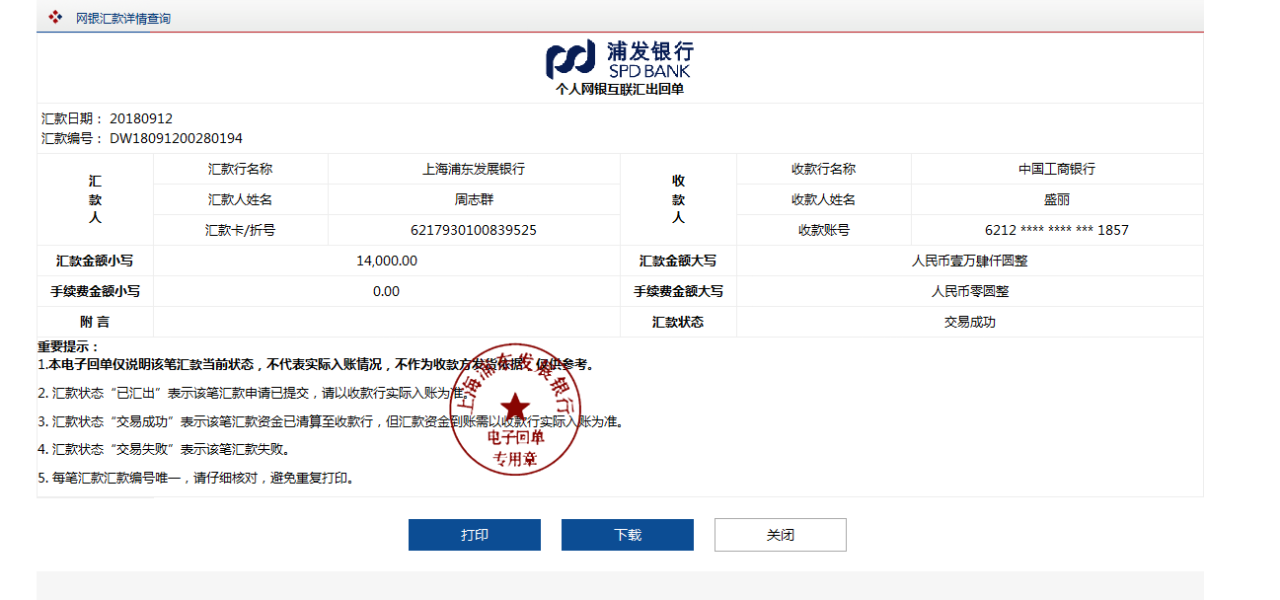
Task: Click the 上海浦东发展银行 remitting bank cell
Action: (474, 169)
